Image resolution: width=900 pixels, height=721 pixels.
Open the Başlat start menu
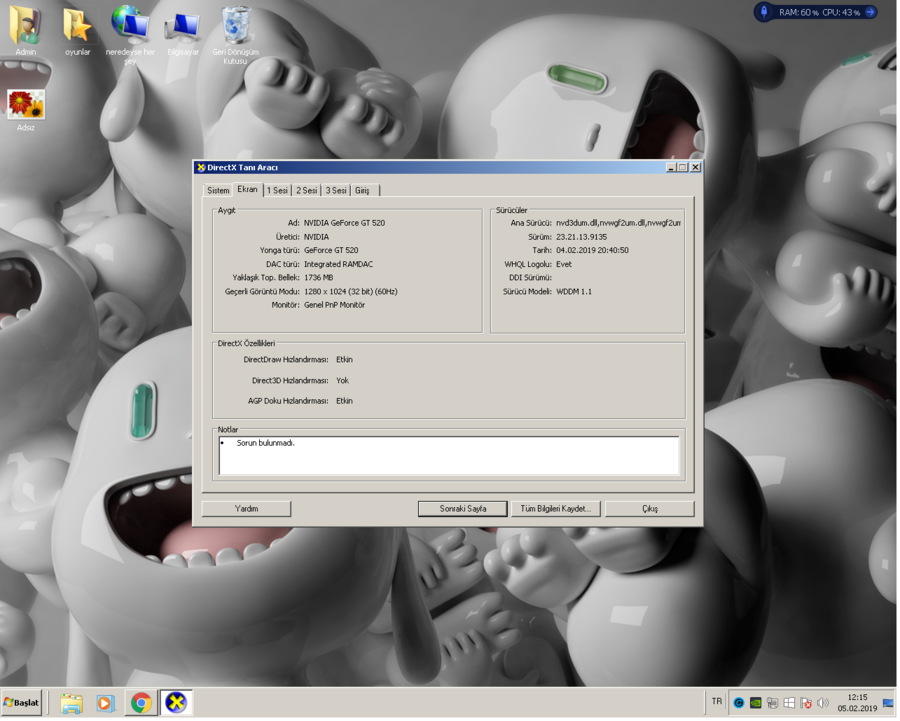21,703
